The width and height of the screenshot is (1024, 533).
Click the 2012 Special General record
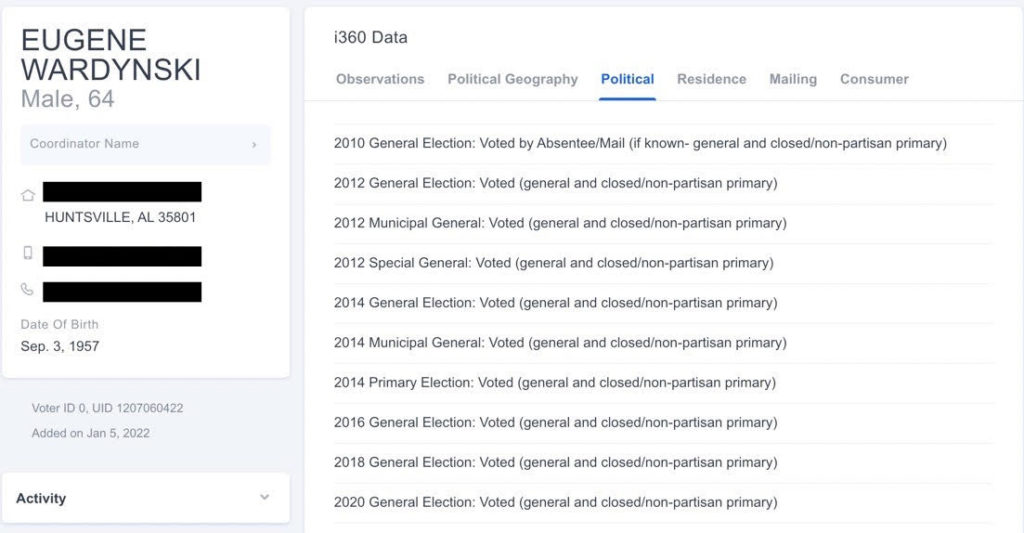(553, 263)
